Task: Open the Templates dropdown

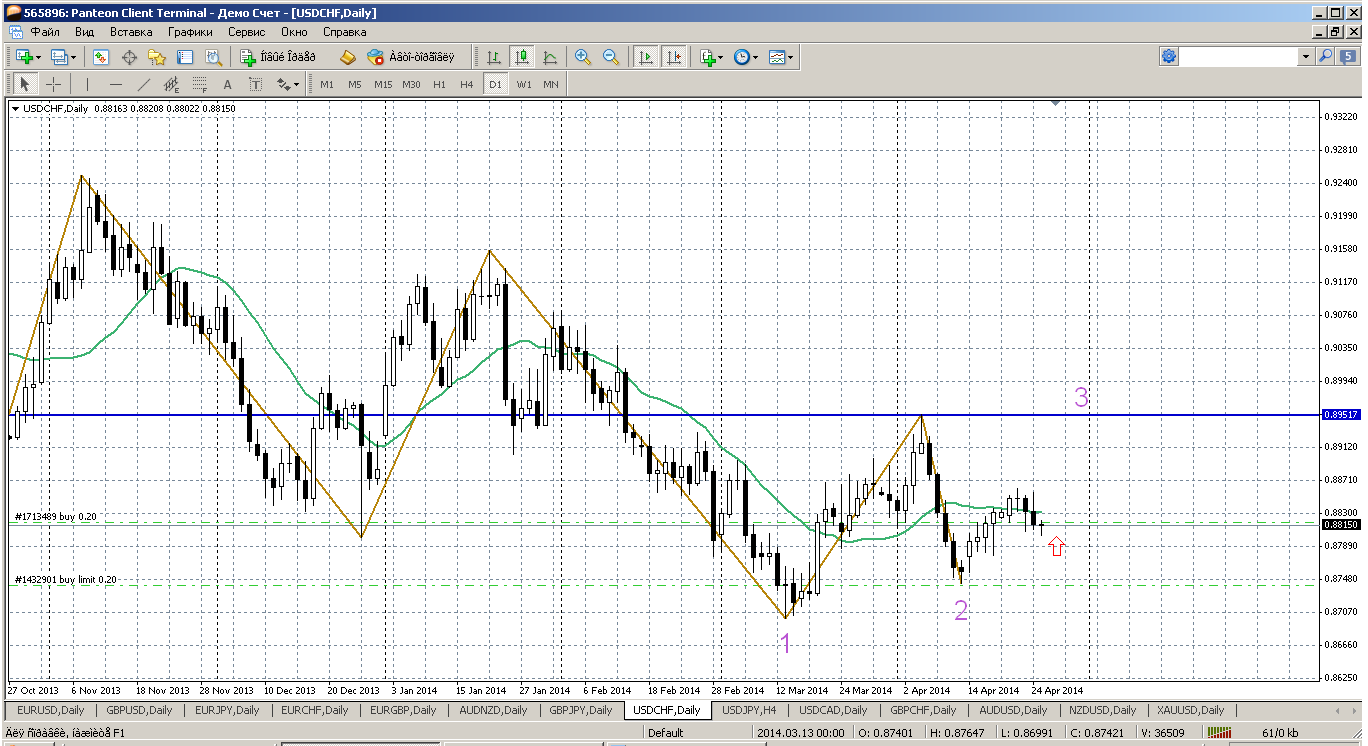Action: click(782, 57)
